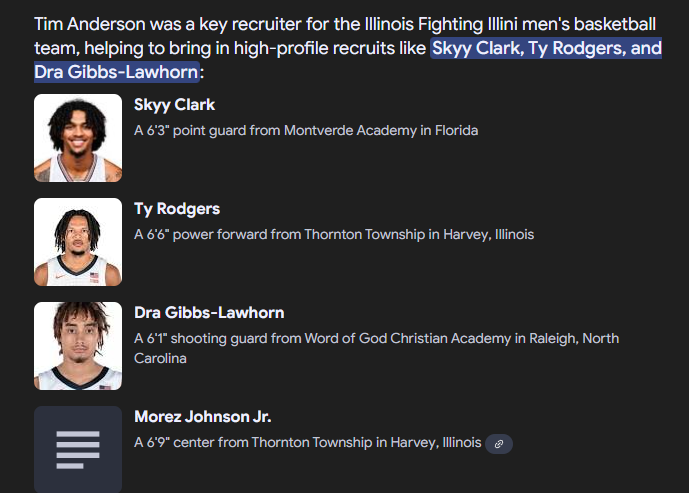Click the source link icon beside Morez Johnson's description
This screenshot has width=689, height=493.
click(x=499, y=443)
